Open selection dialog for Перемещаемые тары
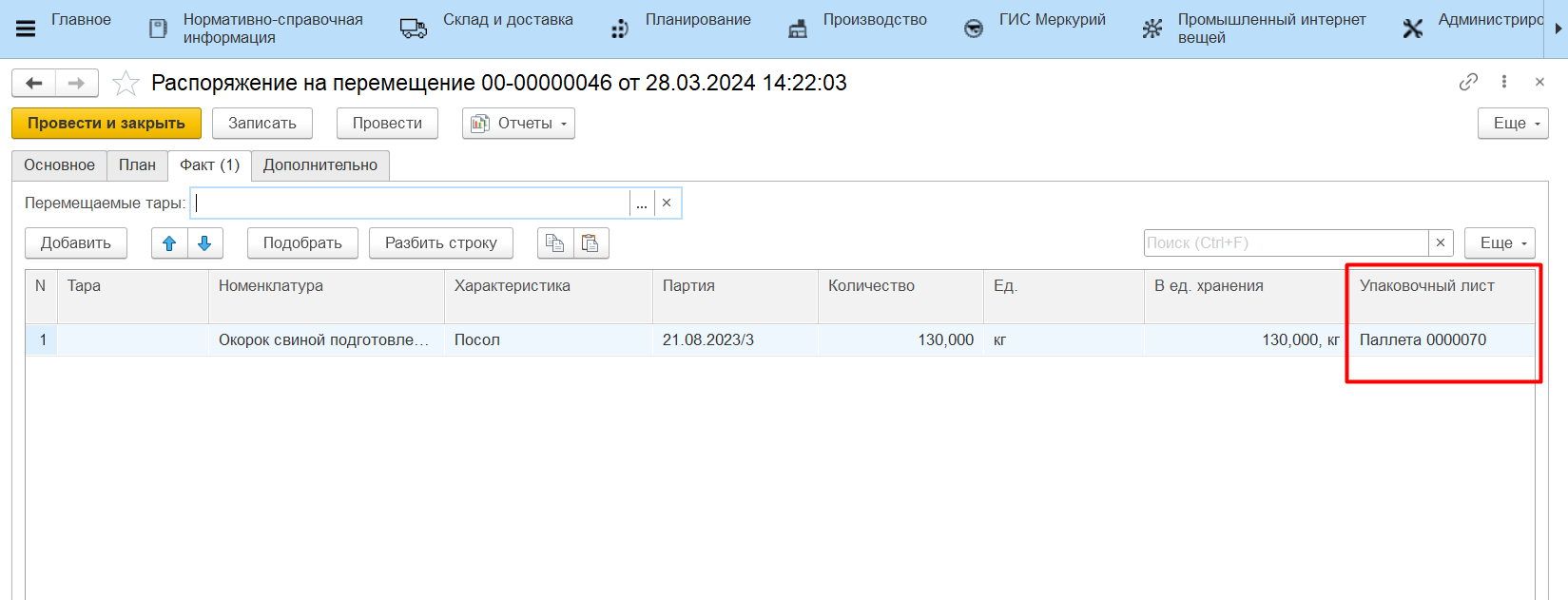Viewport: 1568px width, 600px height. coord(642,203)
